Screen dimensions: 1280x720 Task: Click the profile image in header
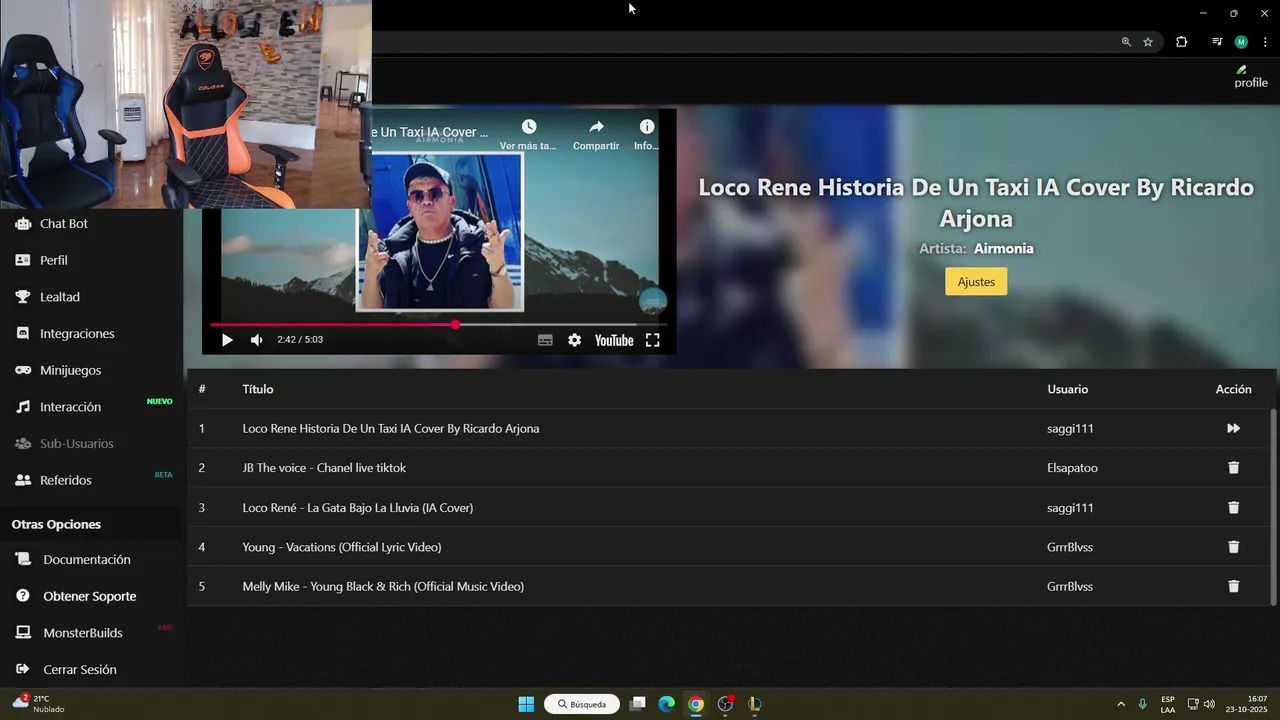(x=1250, y=77)
